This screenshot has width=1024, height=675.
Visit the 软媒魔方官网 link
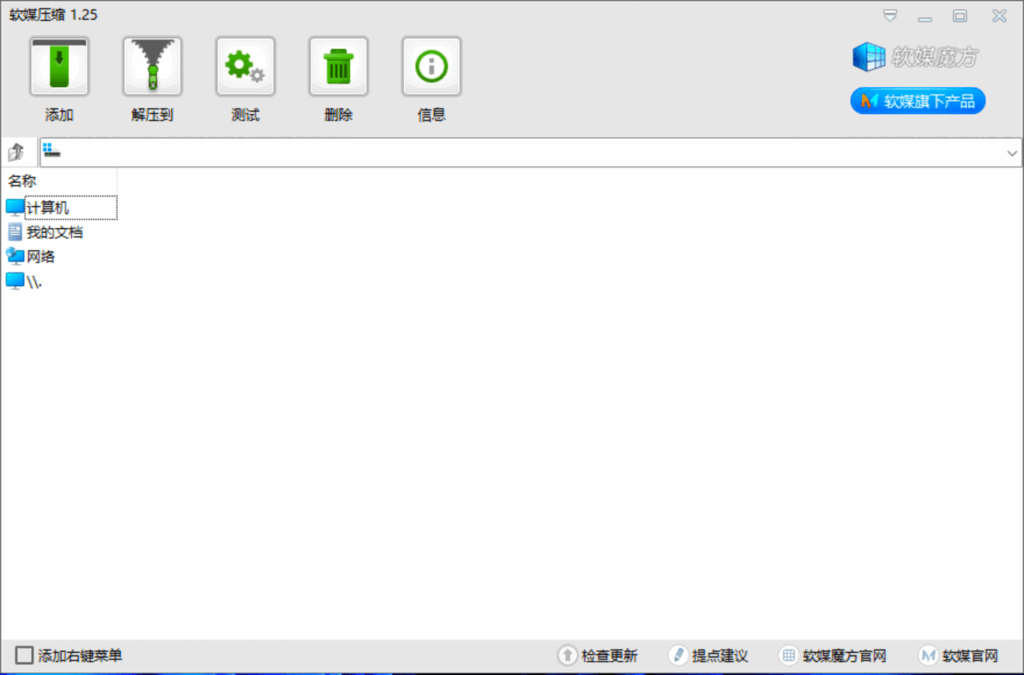point(833,655)
